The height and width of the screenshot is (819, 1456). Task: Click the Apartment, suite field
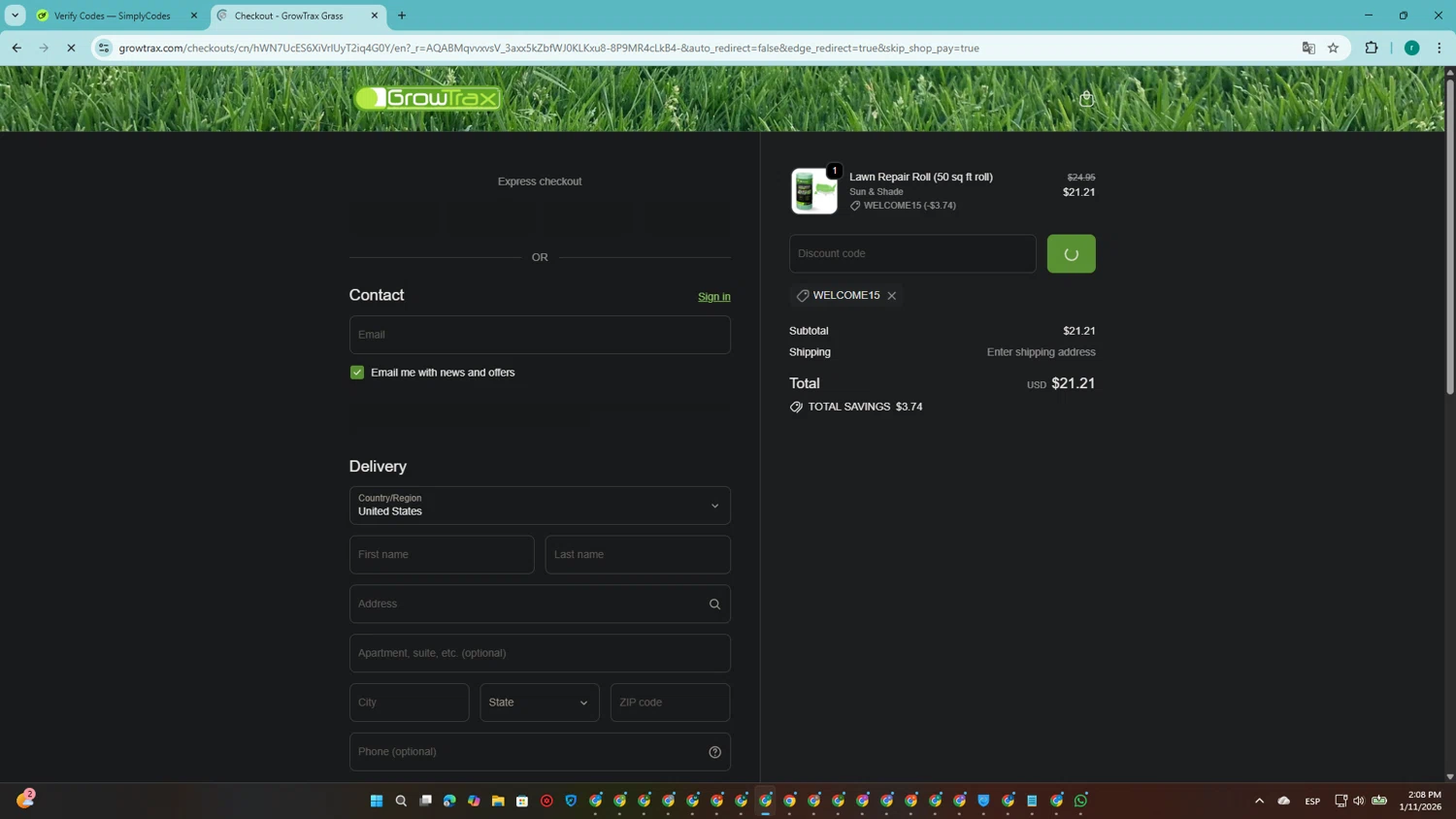pyautogui.click(x=540, y=653)
